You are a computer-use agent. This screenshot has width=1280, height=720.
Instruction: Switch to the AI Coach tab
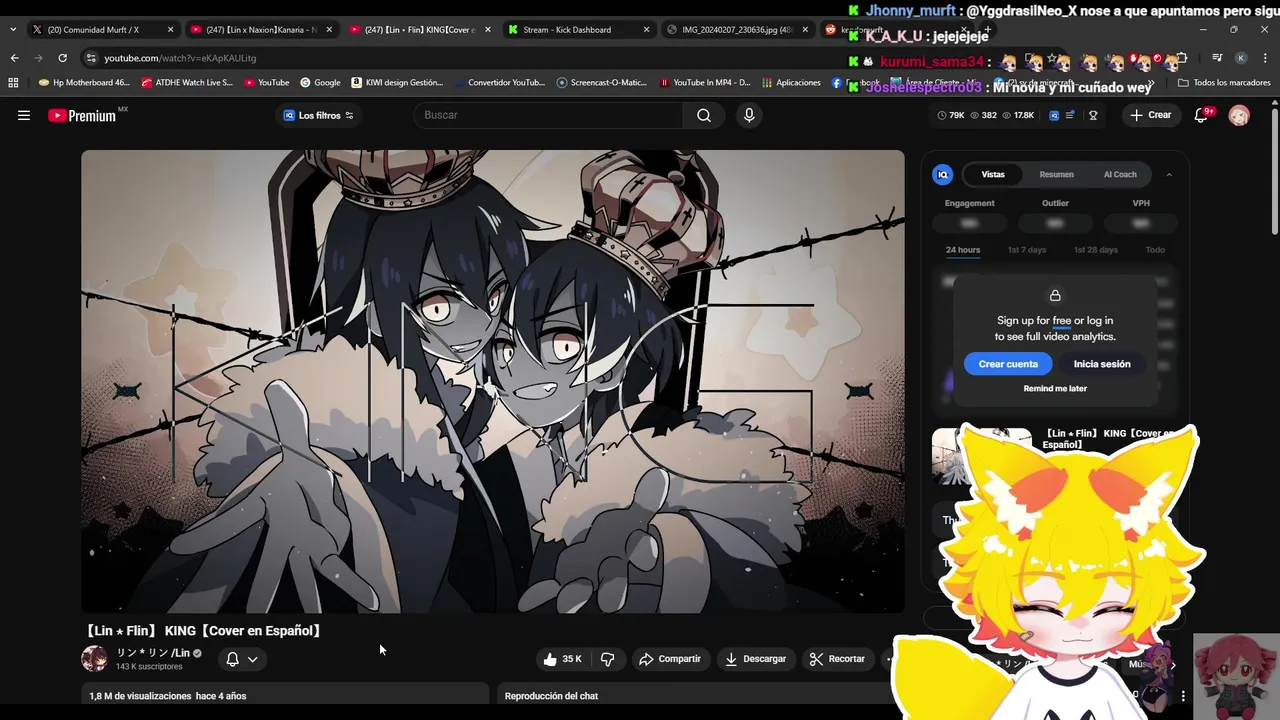click(x=1120, y=175)
